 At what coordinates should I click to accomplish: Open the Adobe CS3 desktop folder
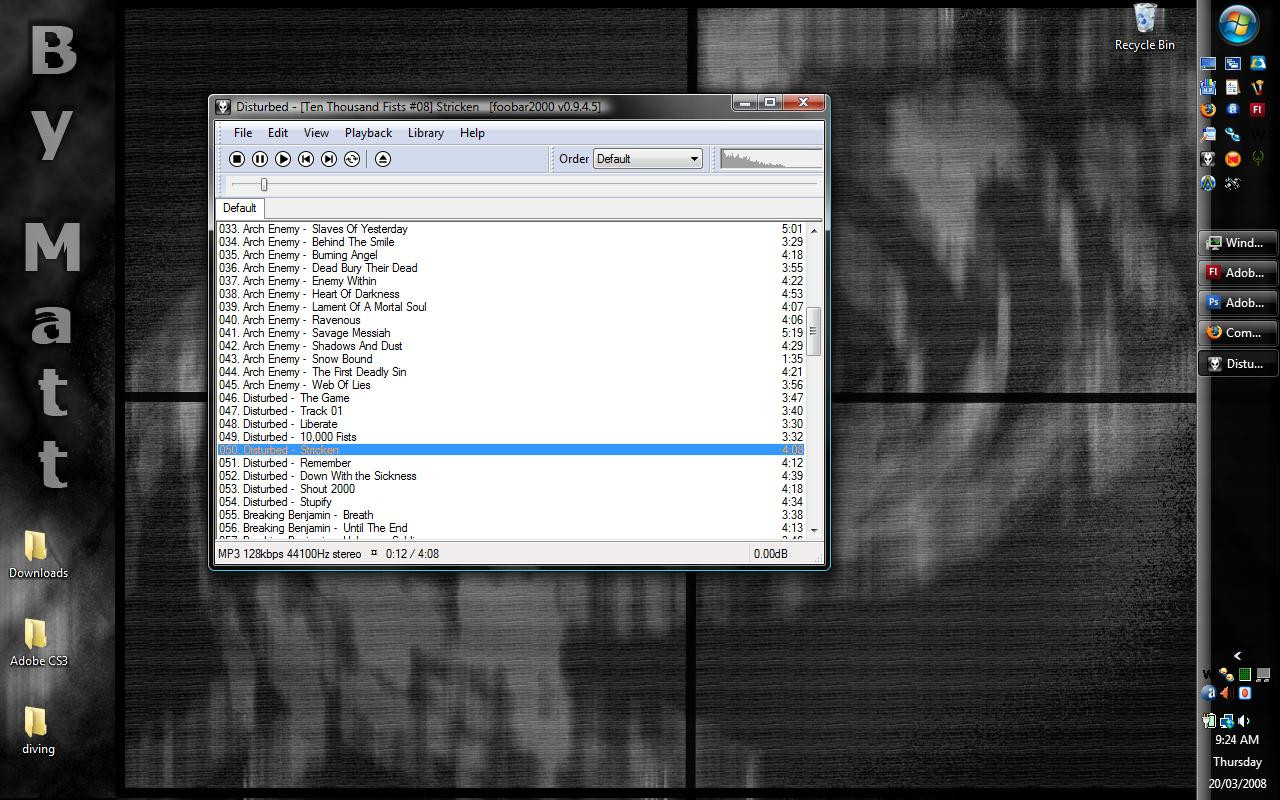click(x=38, y=643)
